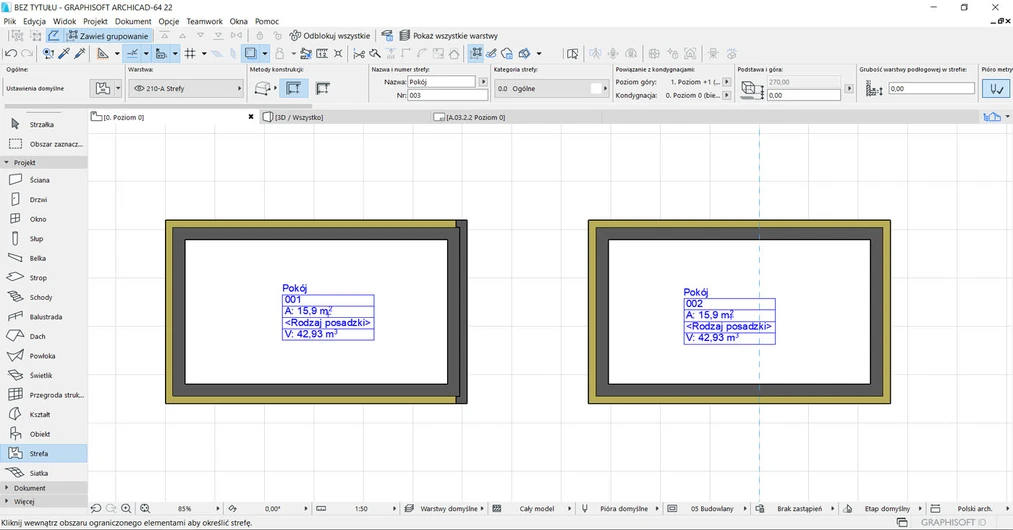1013x530 pixels.
Task: Choose the first rectangular zone construction method
Action: point(293,89)
